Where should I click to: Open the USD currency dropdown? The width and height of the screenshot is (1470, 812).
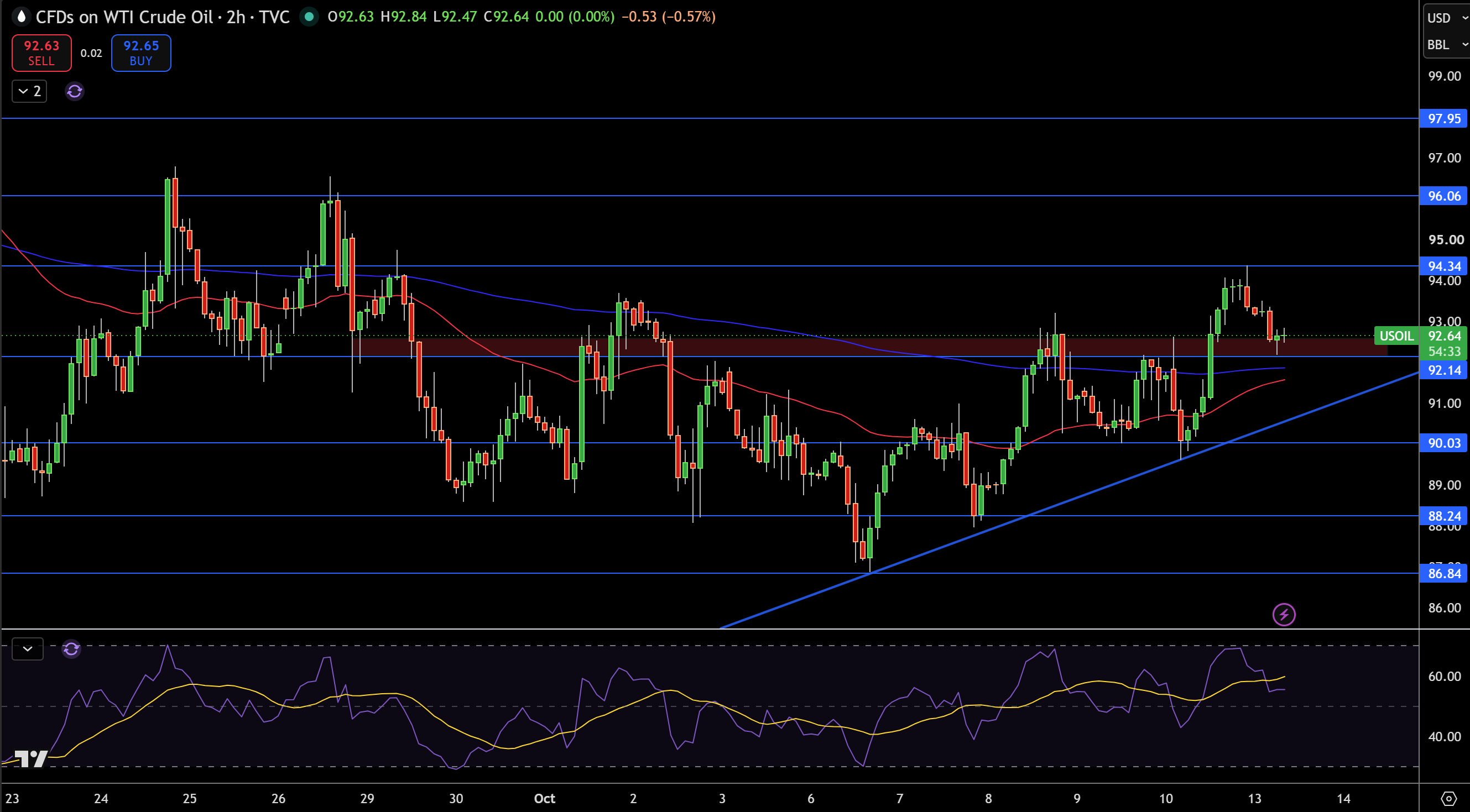(x=1447, y=18)
